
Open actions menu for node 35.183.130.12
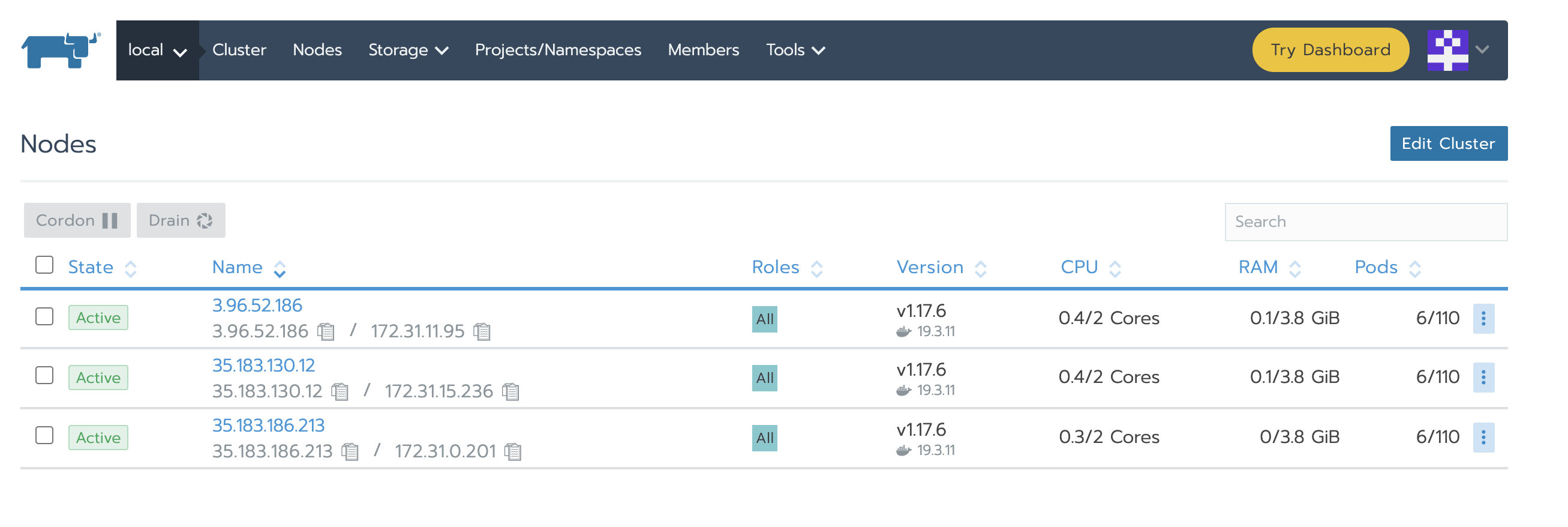[x=1483, y=378]
